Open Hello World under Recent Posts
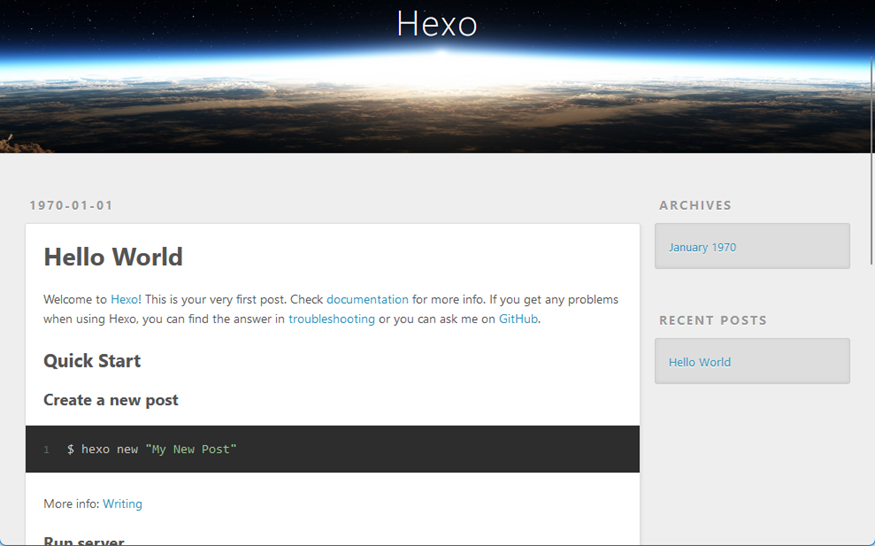 [x=699, y=362]
